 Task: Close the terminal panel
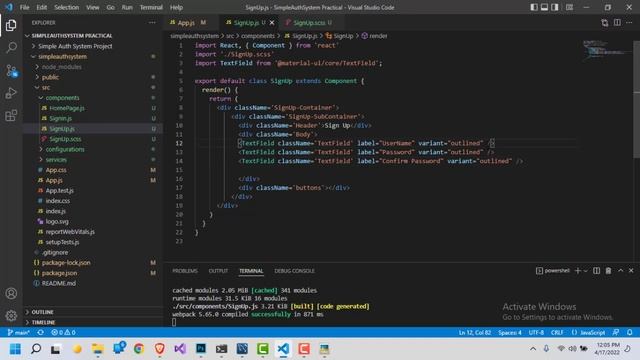click(631, 271)
